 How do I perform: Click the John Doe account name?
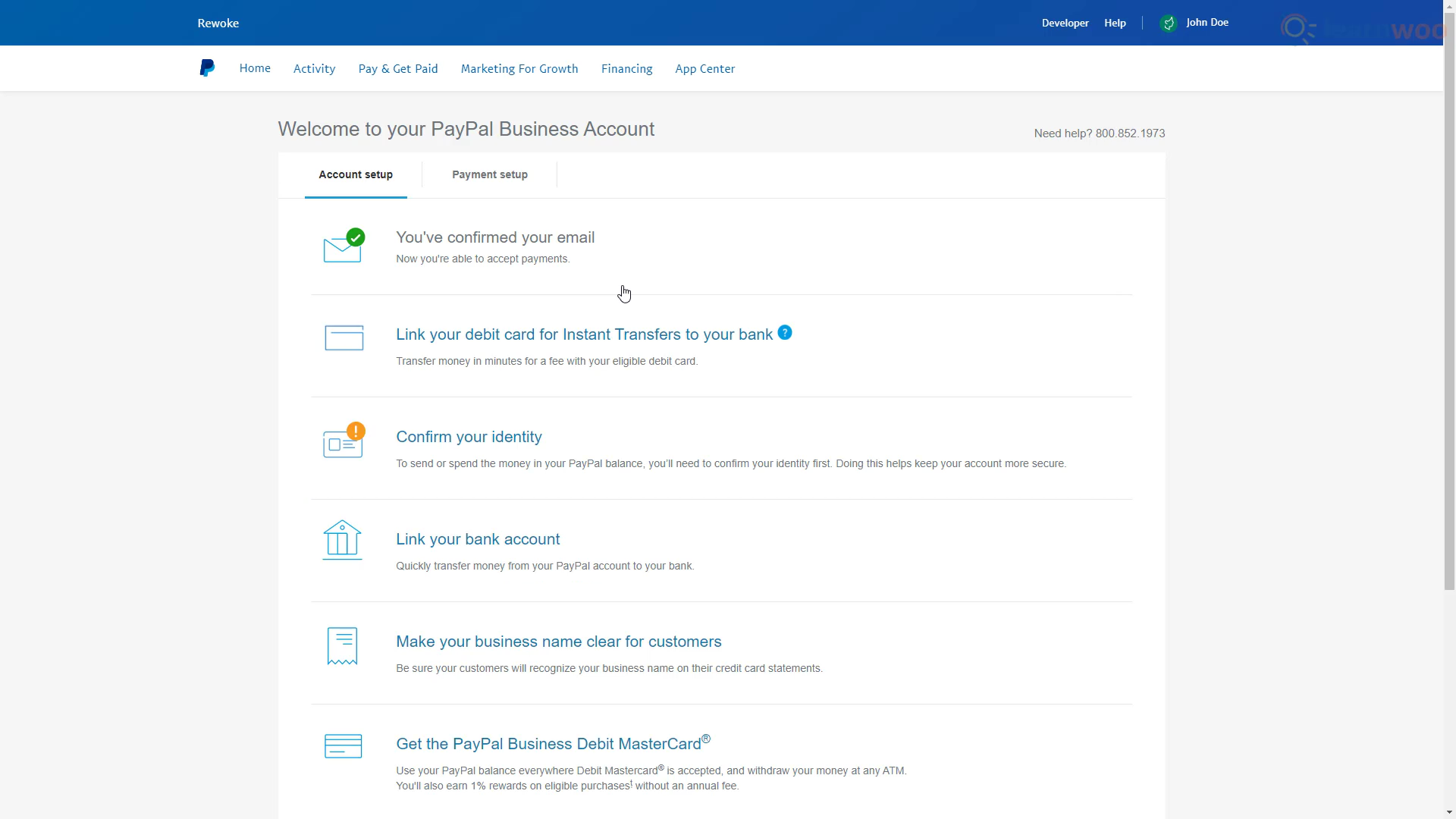[x=1207, y=23]
